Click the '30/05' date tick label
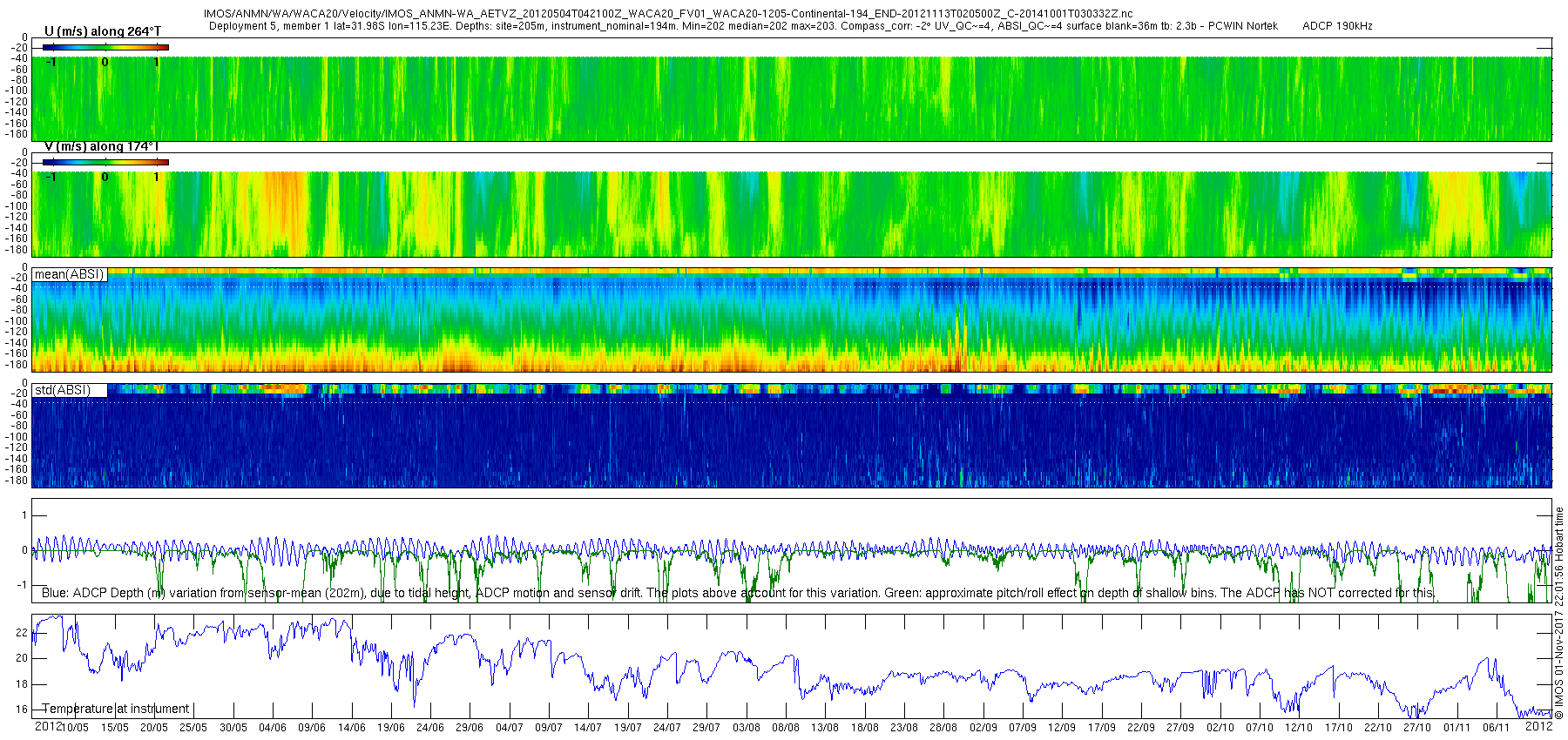Viewport: 1568px width, 740px height. pyautogui.click(x=233, y=728)
